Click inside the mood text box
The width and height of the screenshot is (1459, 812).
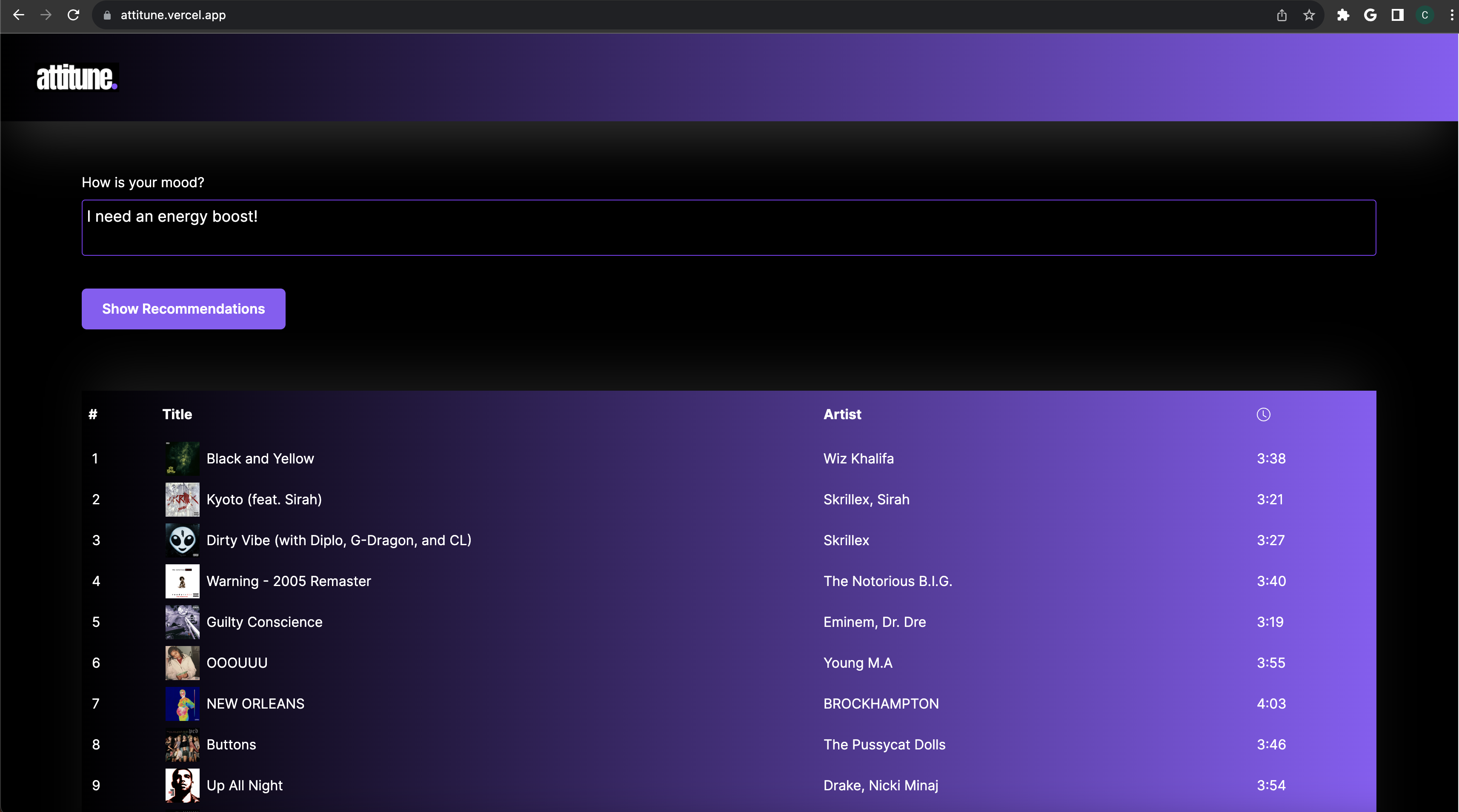[x=728, y=228]
